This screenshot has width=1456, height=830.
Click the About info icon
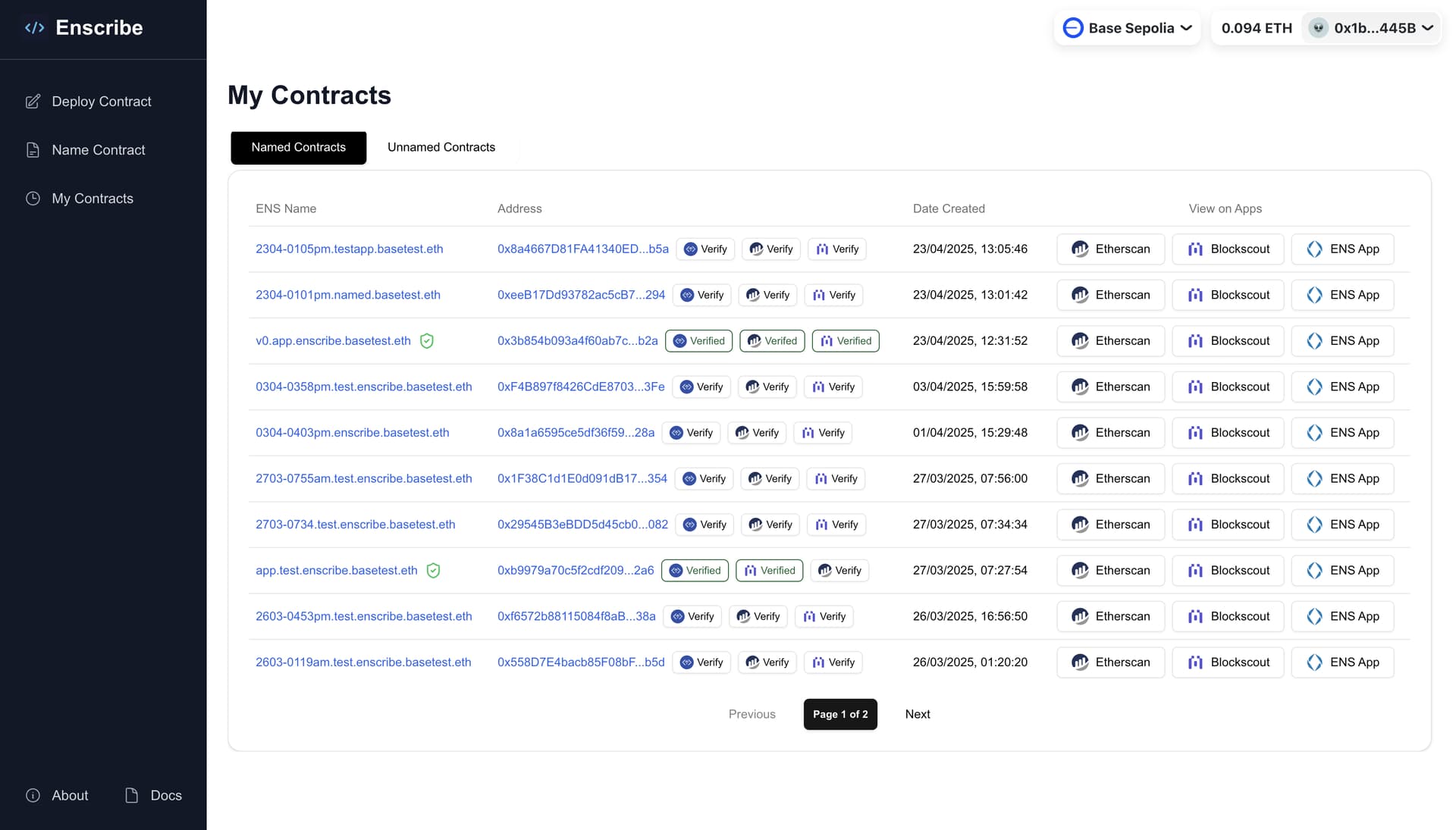click(33, 795)
